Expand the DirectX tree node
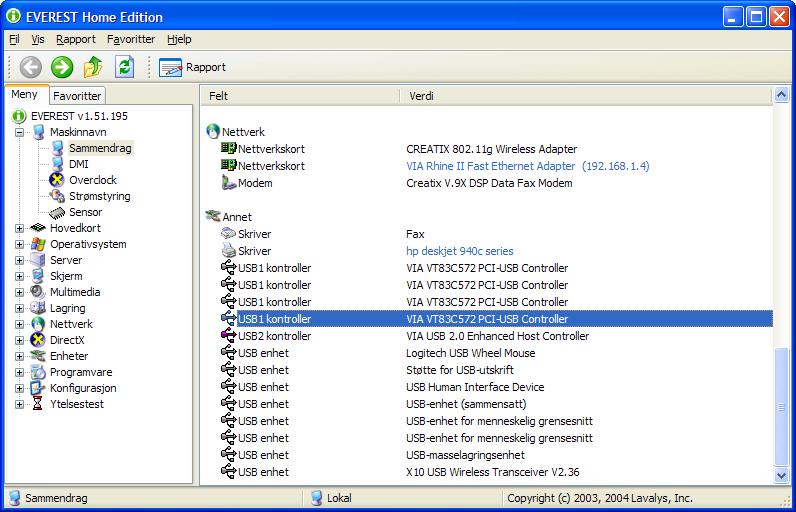The height and width of the screenshot is (512, 796). click(x=19, y=340)
